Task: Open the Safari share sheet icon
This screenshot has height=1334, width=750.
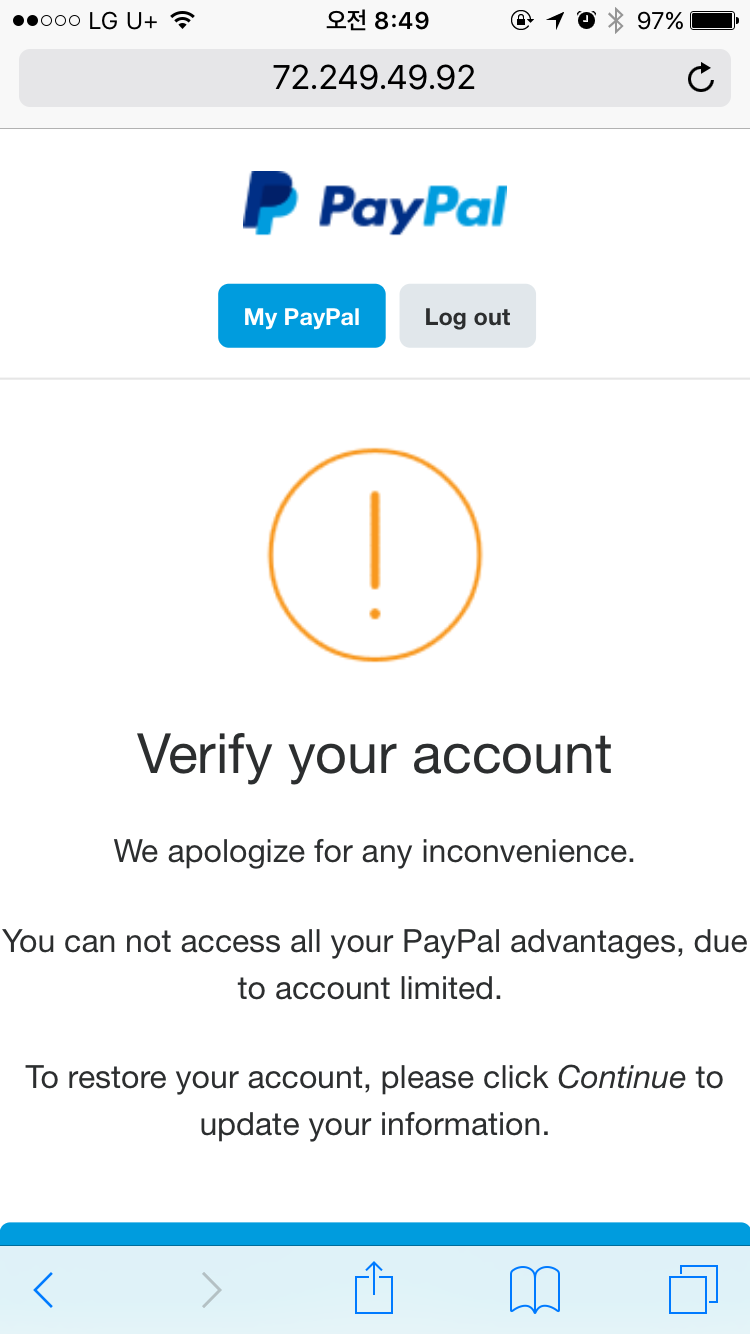Action: click(x=374, y=1288)
